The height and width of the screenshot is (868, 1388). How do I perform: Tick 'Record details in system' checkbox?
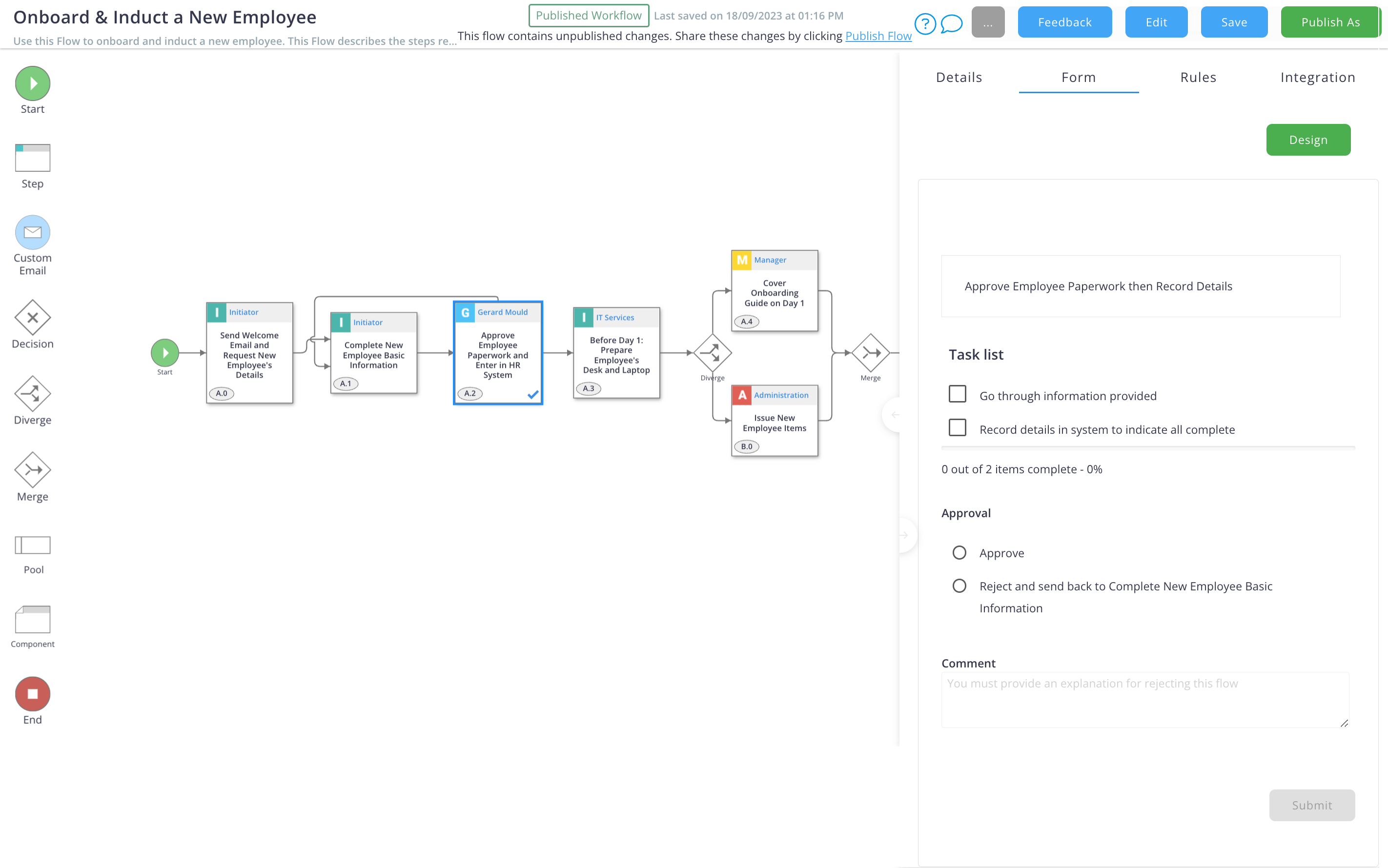coord(958,428)
